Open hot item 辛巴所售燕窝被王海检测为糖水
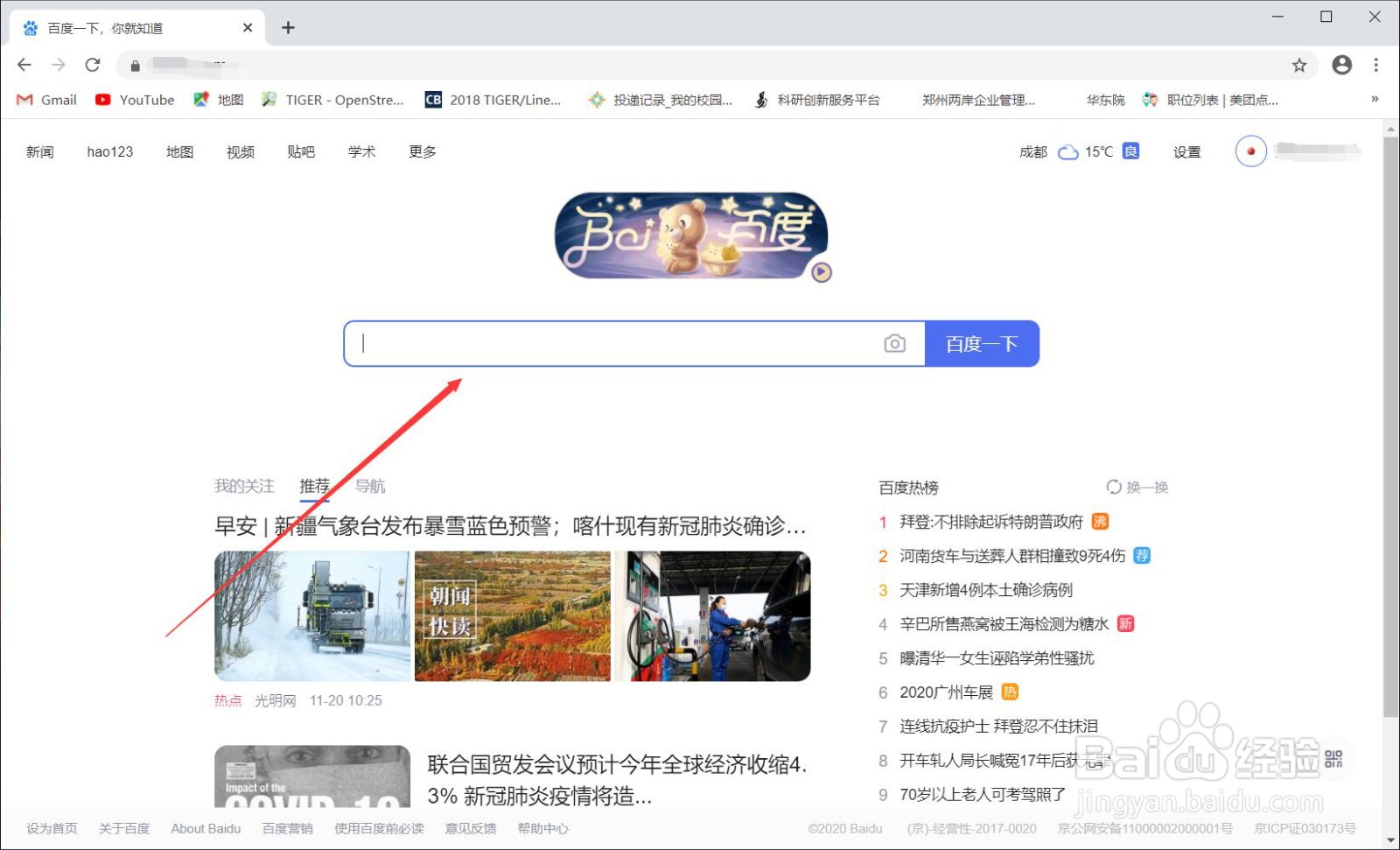This screenshot has height=850, width=1400. click(1004, 624)
